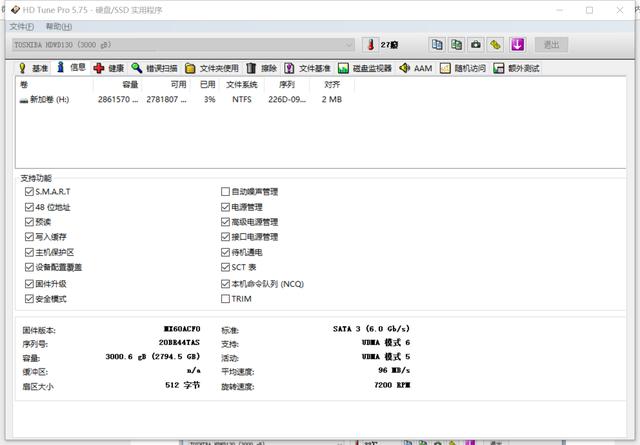Click the capacity value 3000.6 gB
The width and height of the screenshot is (640, 445).
153,356
